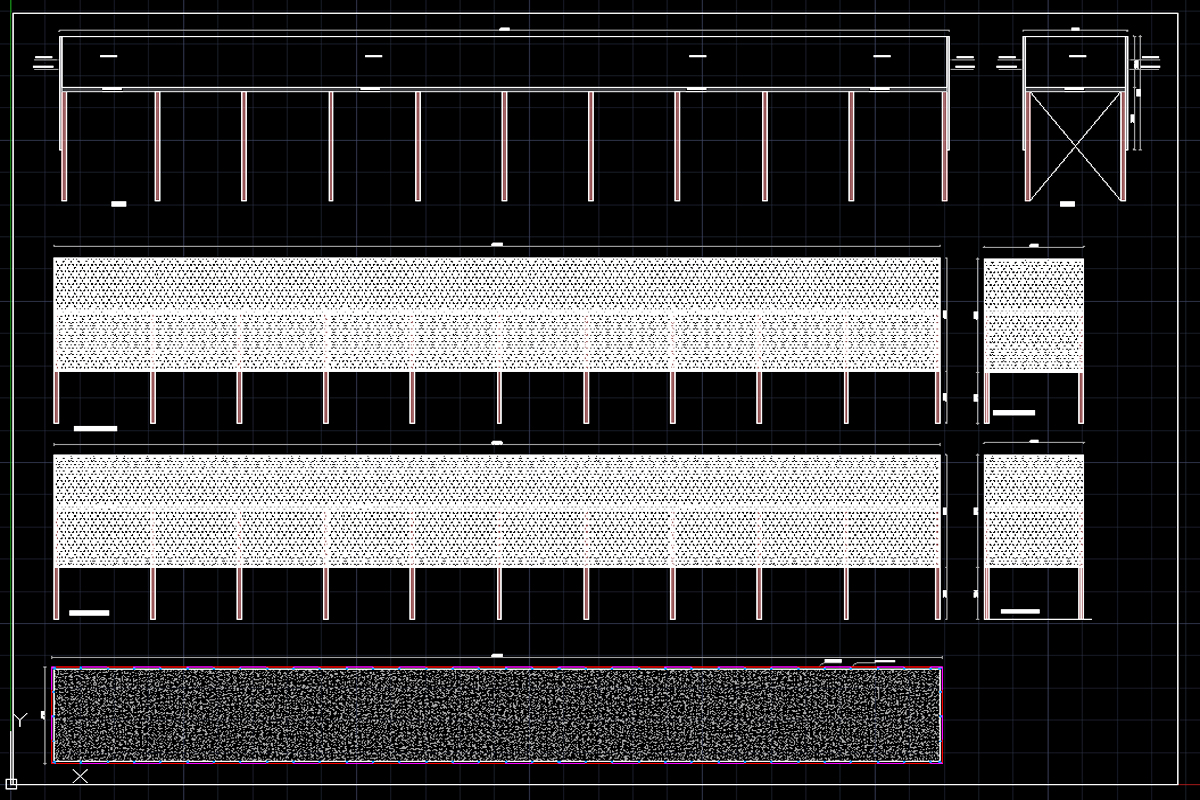Screen dimensions: 1200x800
Task: Select the top long elevation beam outline
Action: (x=504, y=62)
